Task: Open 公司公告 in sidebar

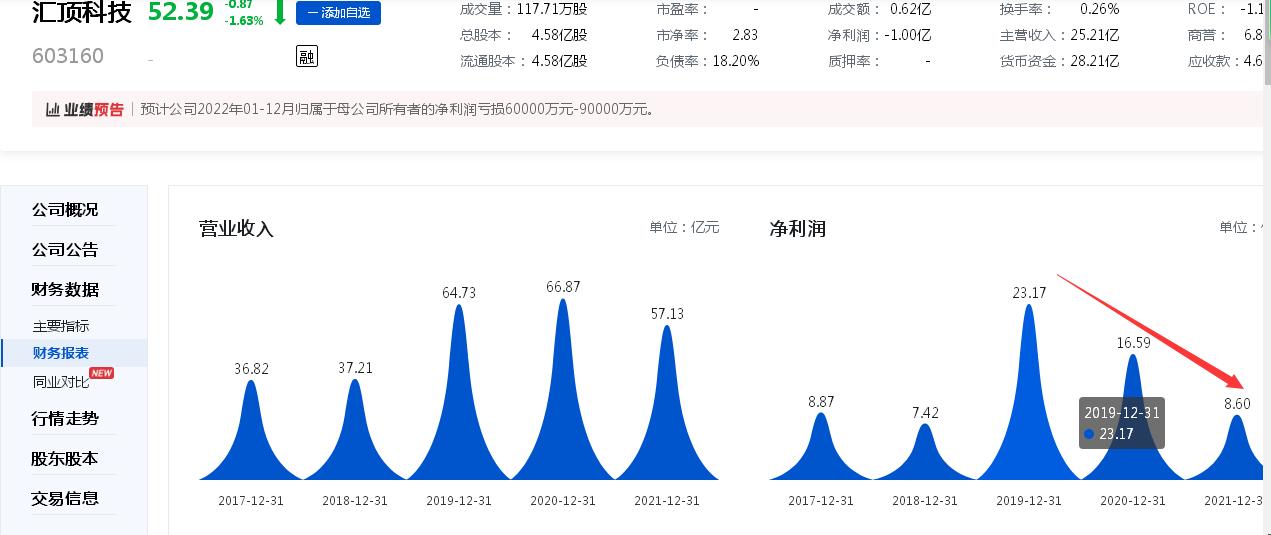Action: 65,250
